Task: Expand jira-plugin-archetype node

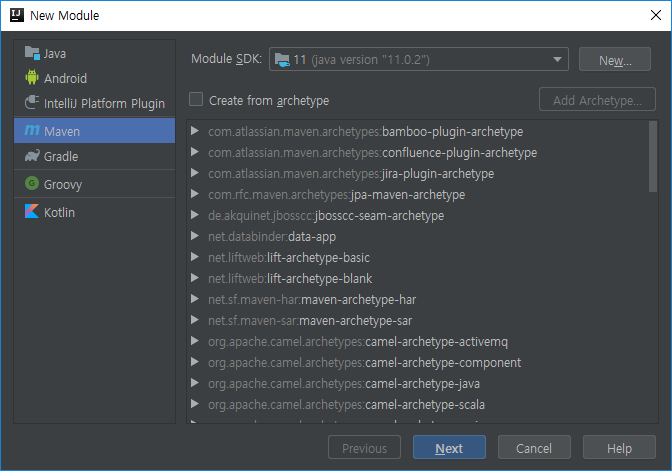Action: pos(195,173)
